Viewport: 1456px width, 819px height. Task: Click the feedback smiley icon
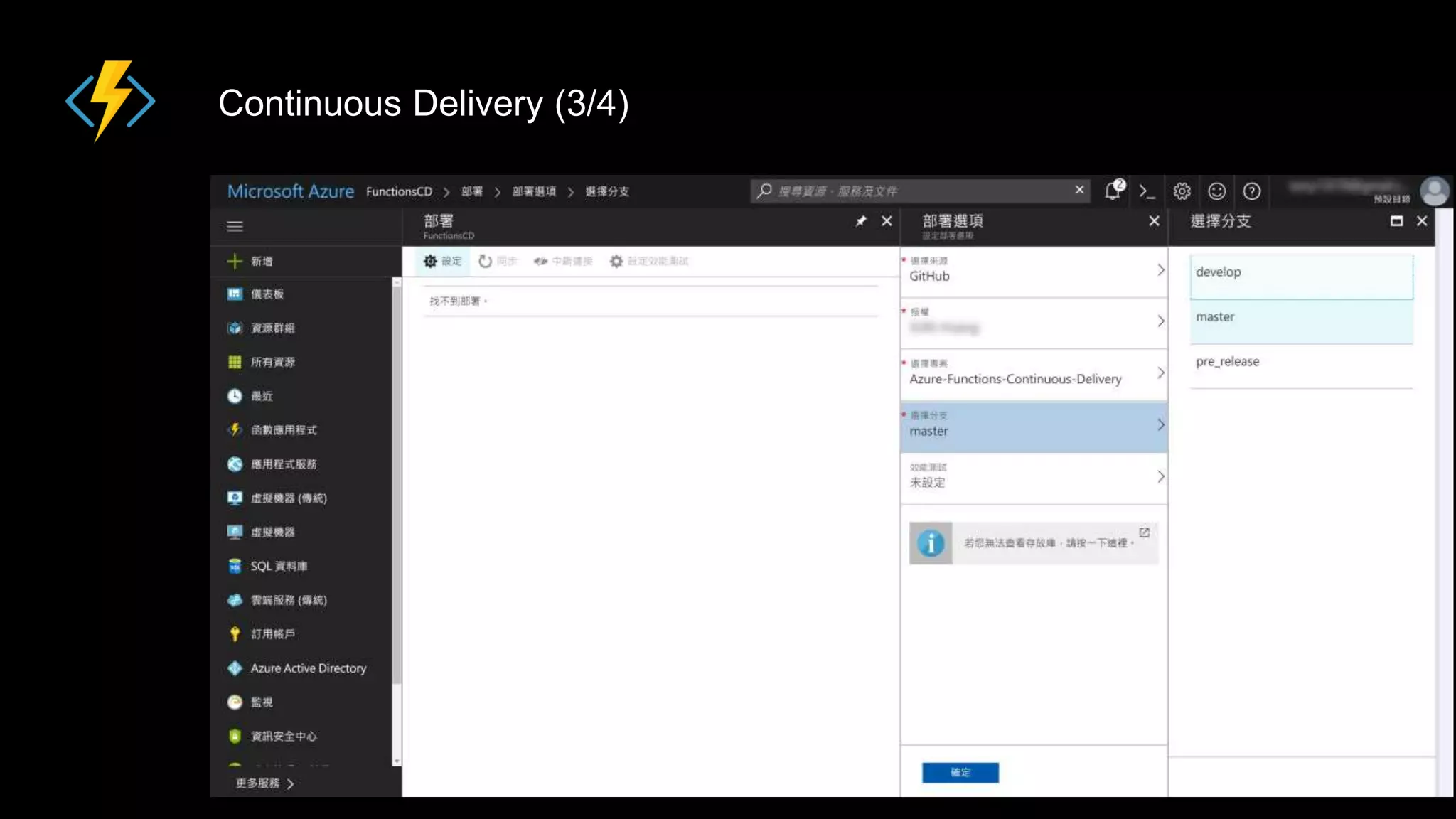click(1216, 191)
